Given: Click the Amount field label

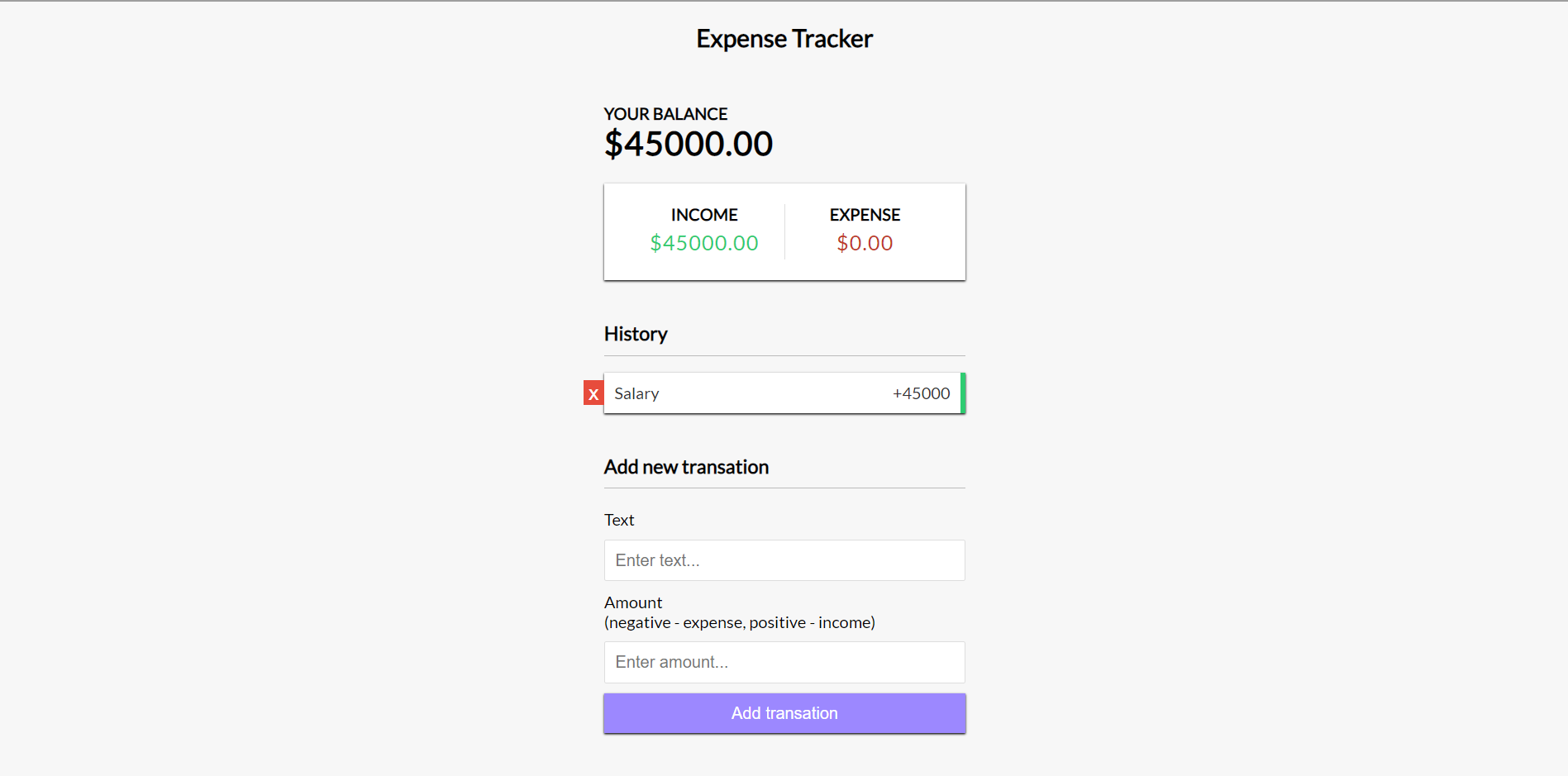Looking at the screenshot, I should 633,602.
